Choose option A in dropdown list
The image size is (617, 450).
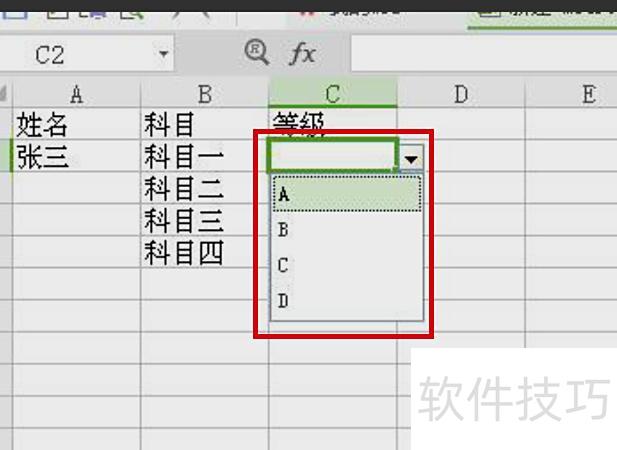347,194
